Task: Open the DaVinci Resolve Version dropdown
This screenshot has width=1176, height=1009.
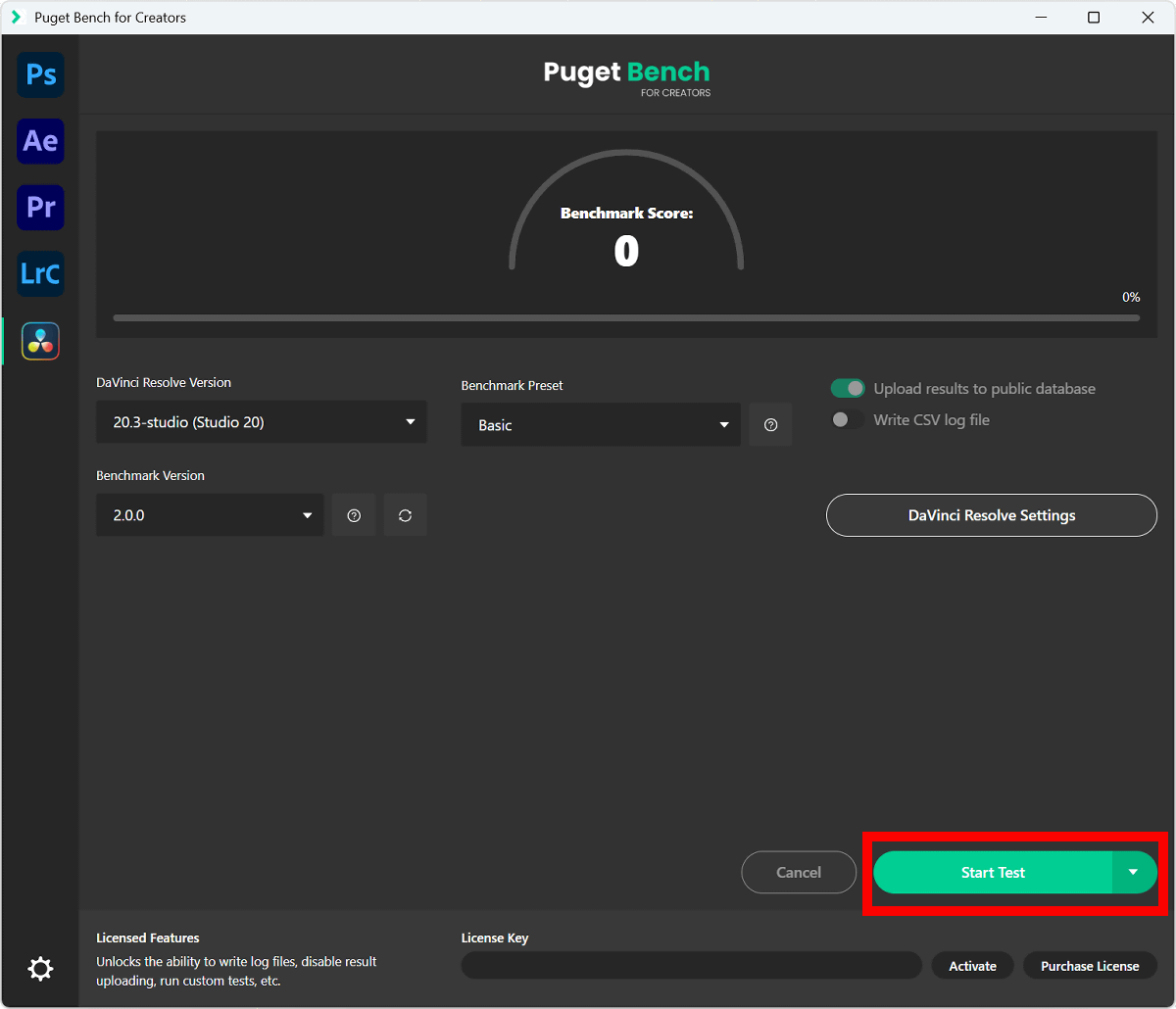Action: pyautogui.click(x=261, y=422)
